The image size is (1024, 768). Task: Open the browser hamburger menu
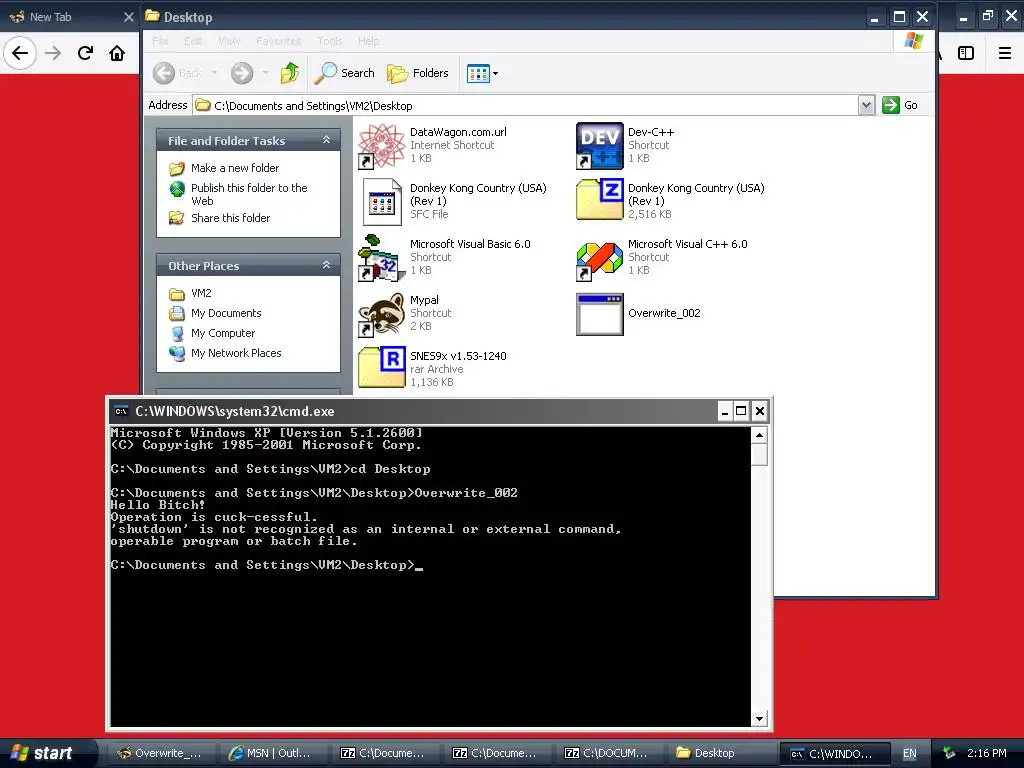click(1005, 53)
